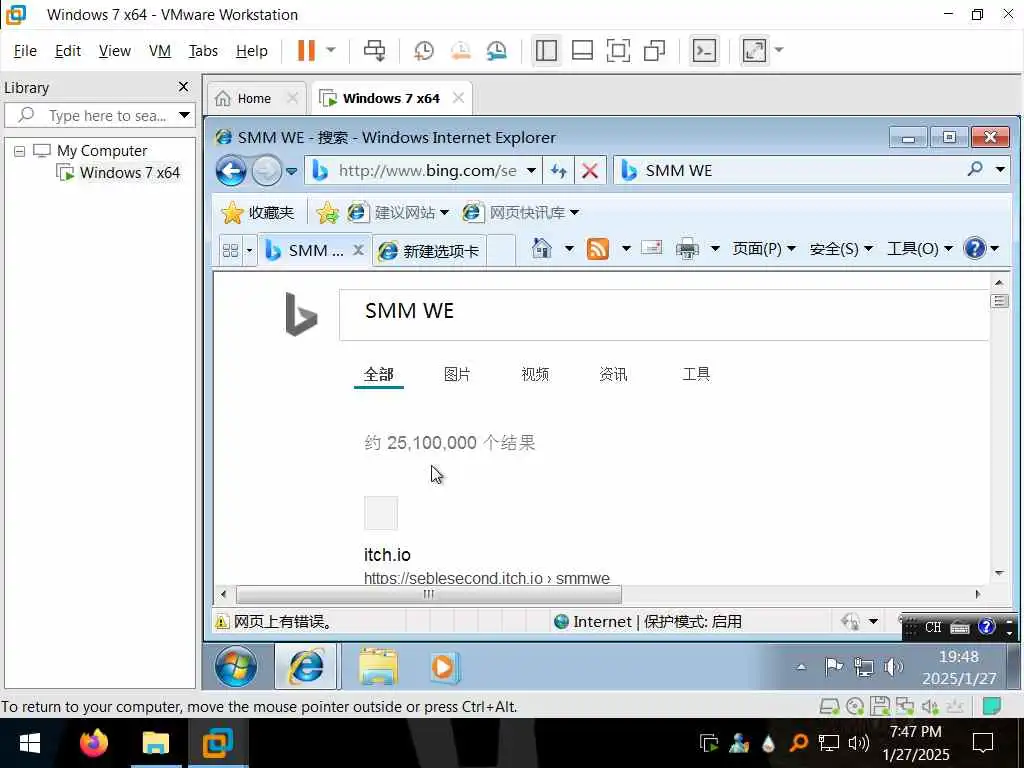Screen dimensions: 1024x768
Task: Open the itch.io search result
Action: [x=387, y=555]
